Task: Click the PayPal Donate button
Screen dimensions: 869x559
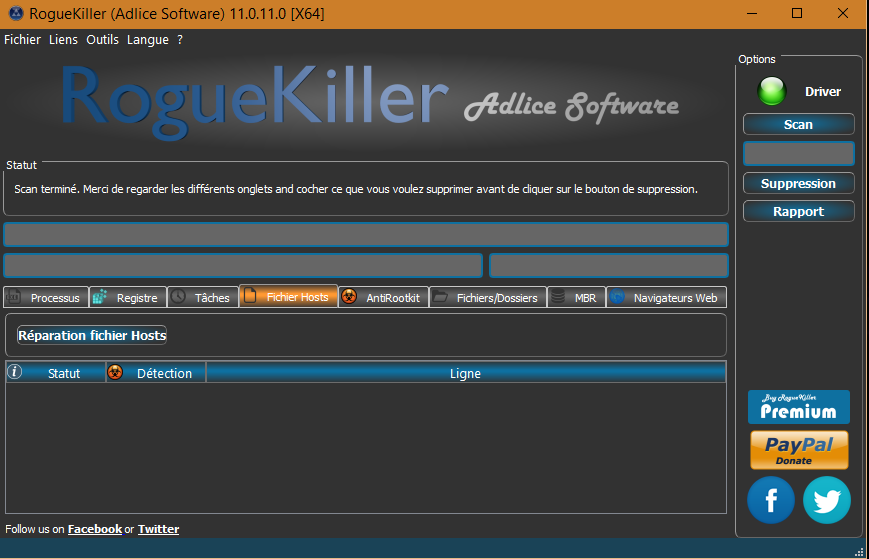Action: point(799,450)
